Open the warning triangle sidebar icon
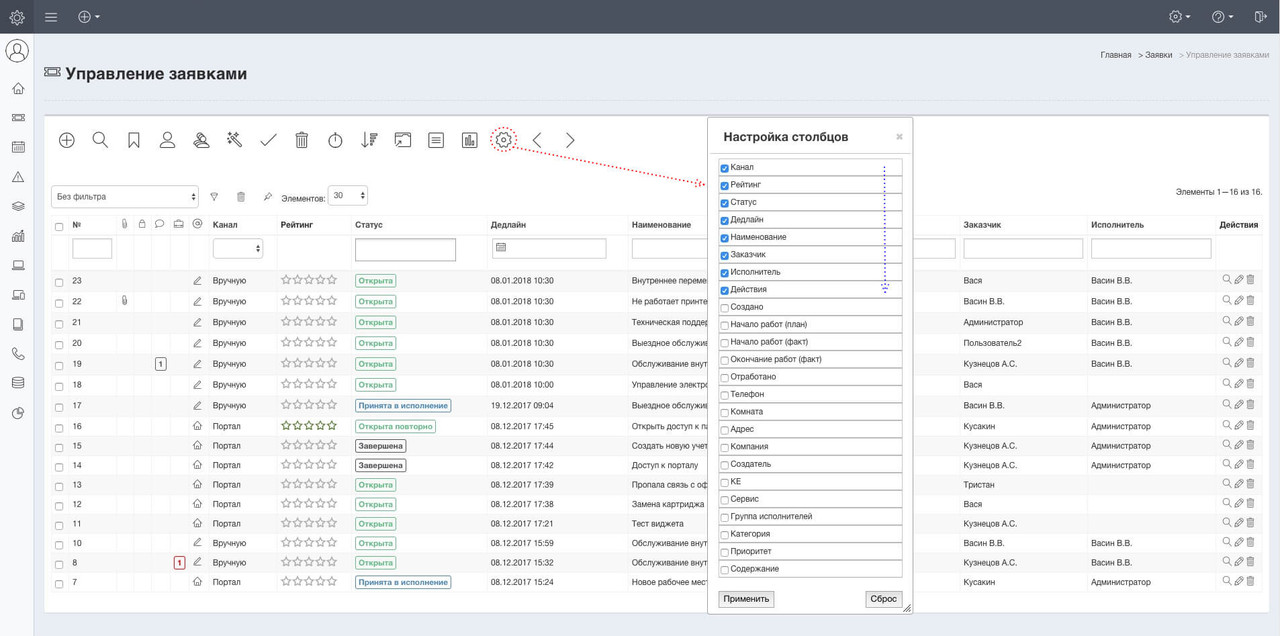 18,177
